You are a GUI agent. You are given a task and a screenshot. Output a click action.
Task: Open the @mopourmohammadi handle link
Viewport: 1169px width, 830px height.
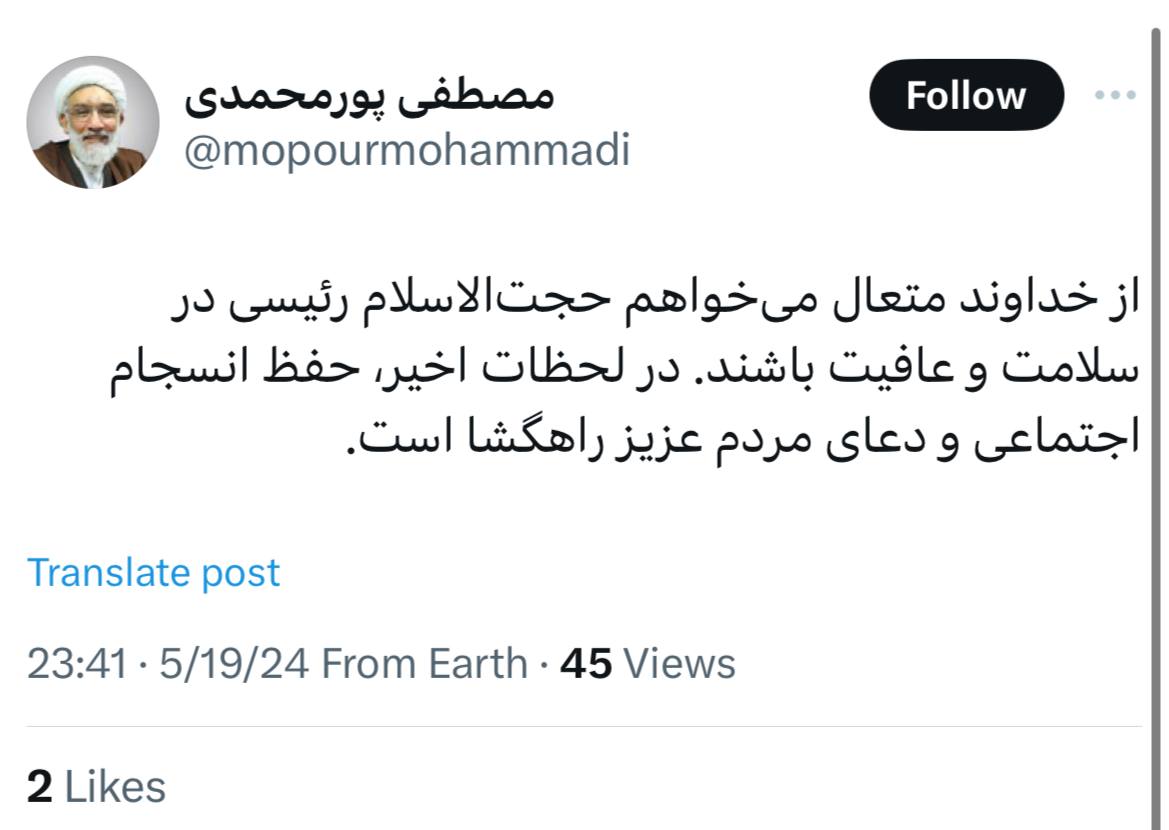tap(407, 151)
